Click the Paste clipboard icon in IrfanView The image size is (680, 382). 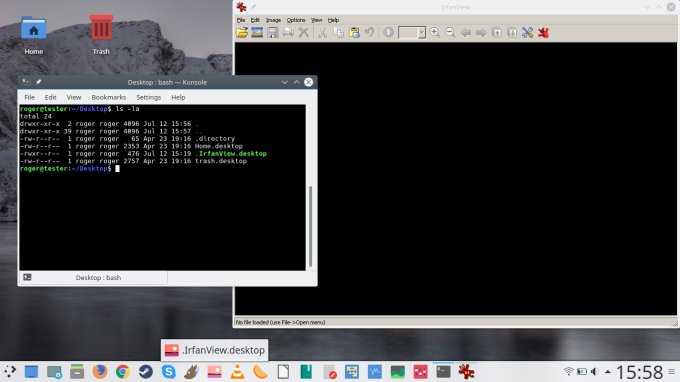pos(354,33)
